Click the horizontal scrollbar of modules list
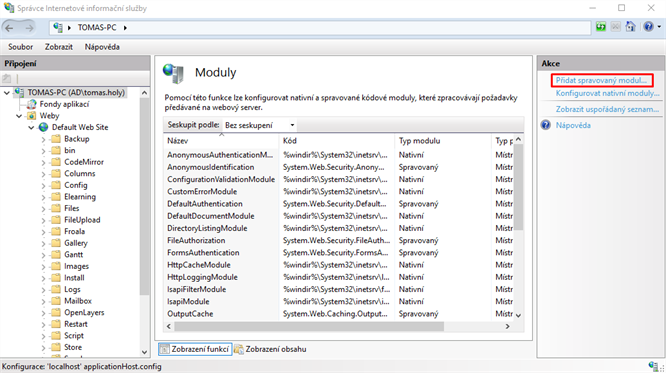The width and height of the screenshot is (666, 373). tap(309, 326)
